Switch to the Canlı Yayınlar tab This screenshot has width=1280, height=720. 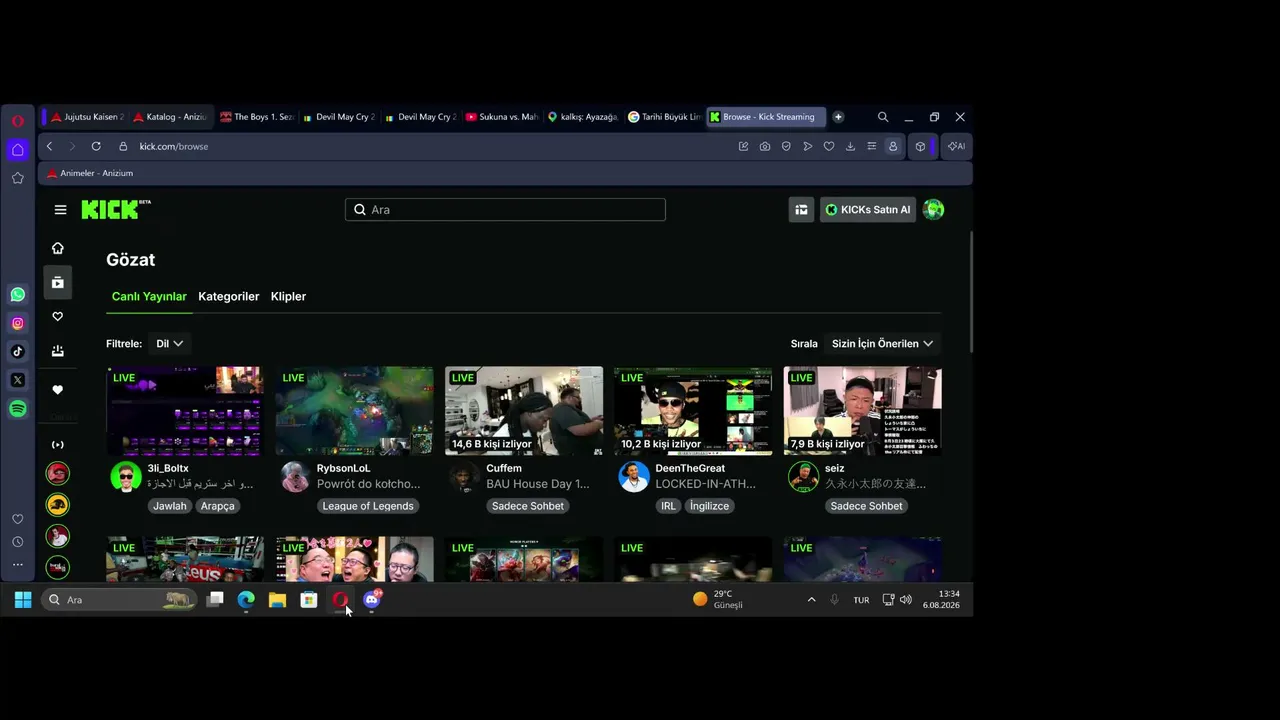[x=149, y=297]
